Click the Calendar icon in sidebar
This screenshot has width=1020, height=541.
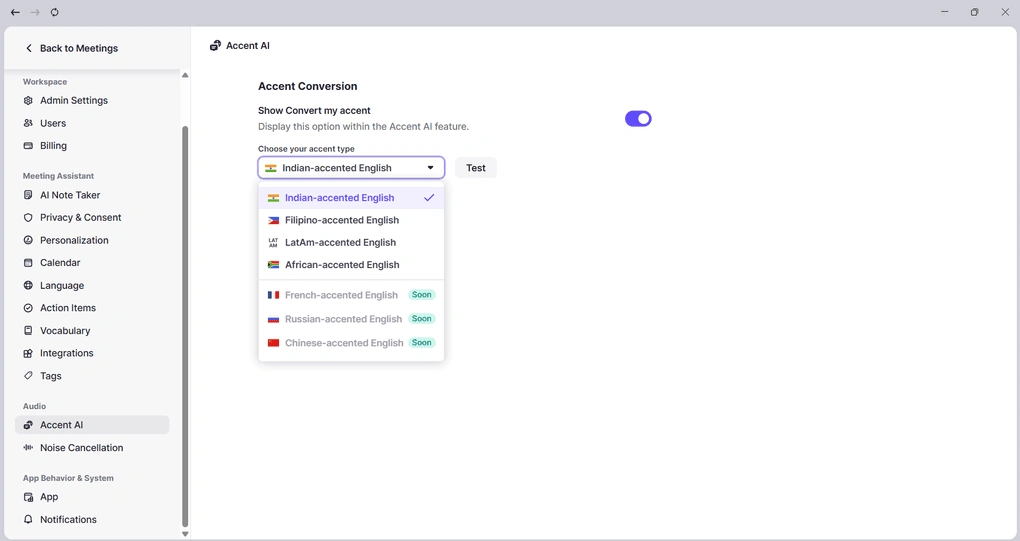28,263
